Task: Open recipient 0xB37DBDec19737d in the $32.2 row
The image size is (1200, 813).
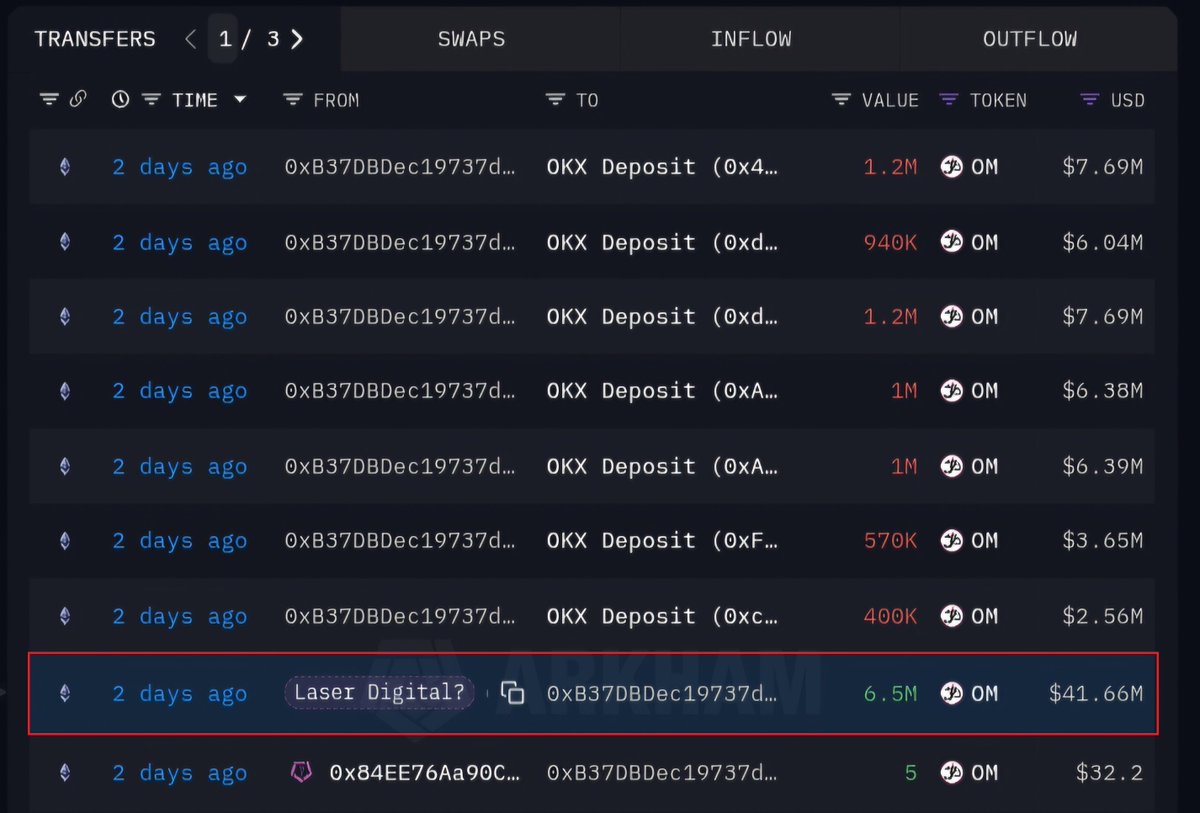Action: tap(662, 773)
